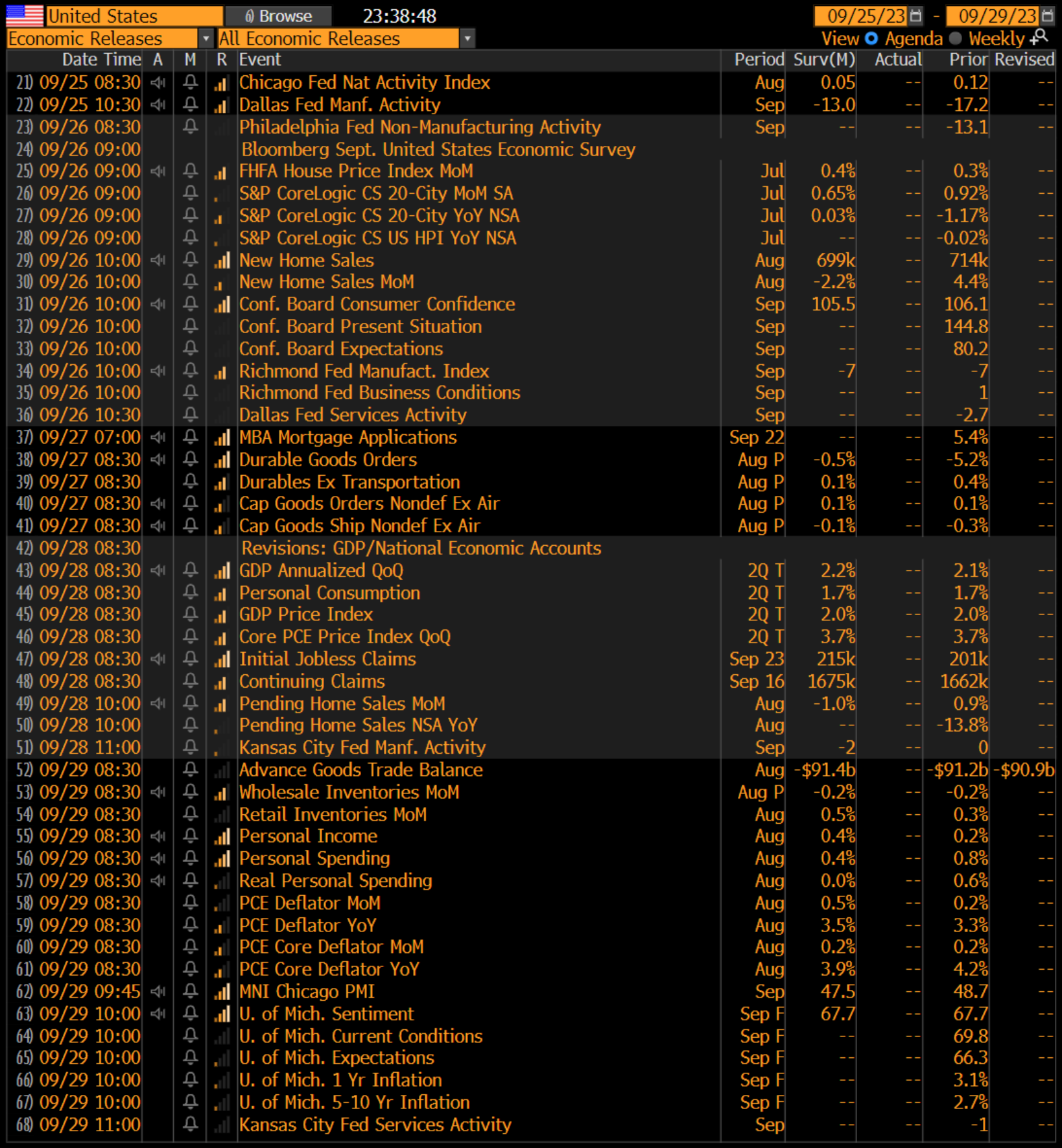Open the Economic Releases category selector
This screenshot has width=1062, height=1148.
(102, 39)
